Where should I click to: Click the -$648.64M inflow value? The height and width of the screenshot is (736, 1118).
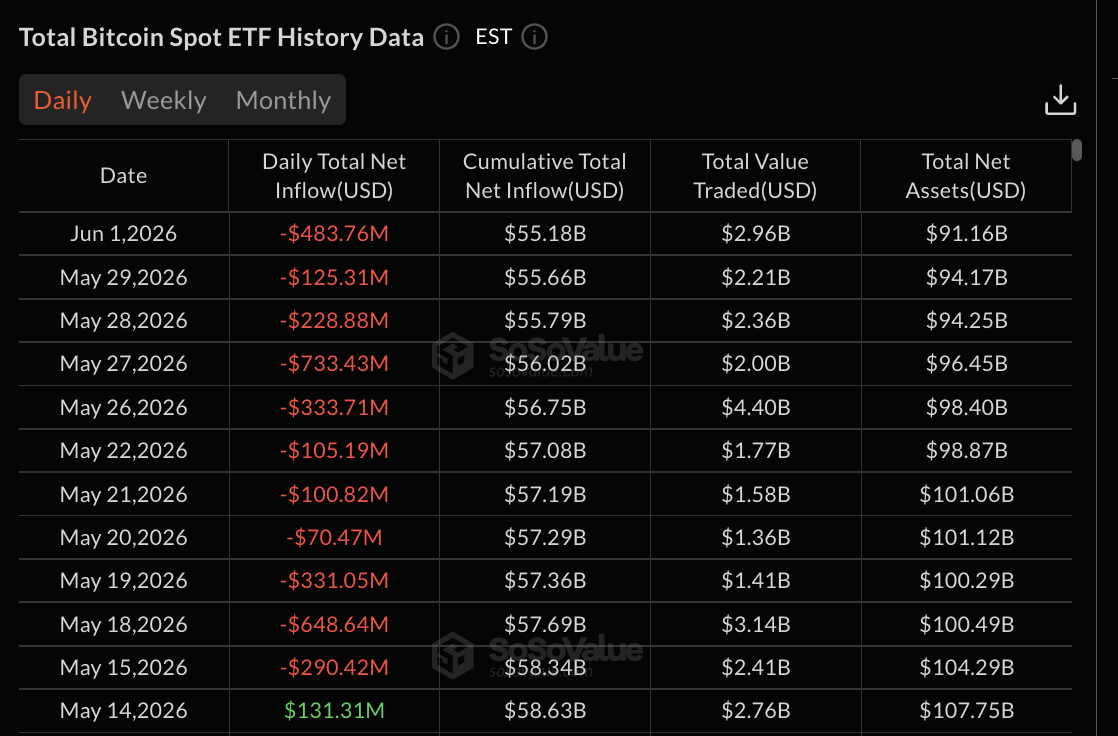(334, 625)
